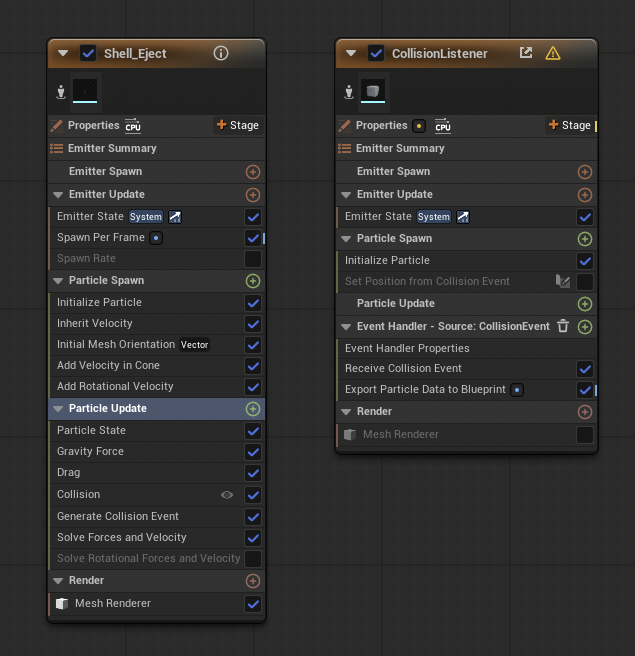Click the info icon on Shell_Eject header

pyautogui.click(x=221, y=53)
